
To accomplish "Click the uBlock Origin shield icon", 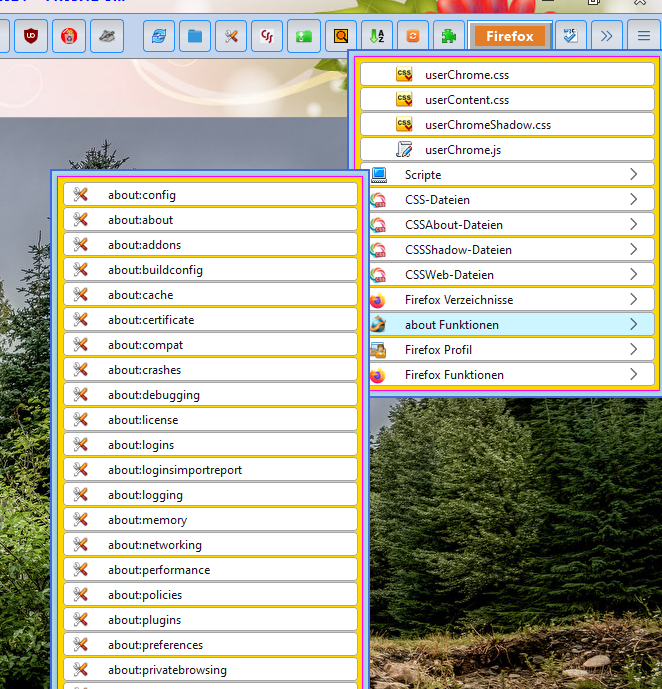I will point(31,37).
